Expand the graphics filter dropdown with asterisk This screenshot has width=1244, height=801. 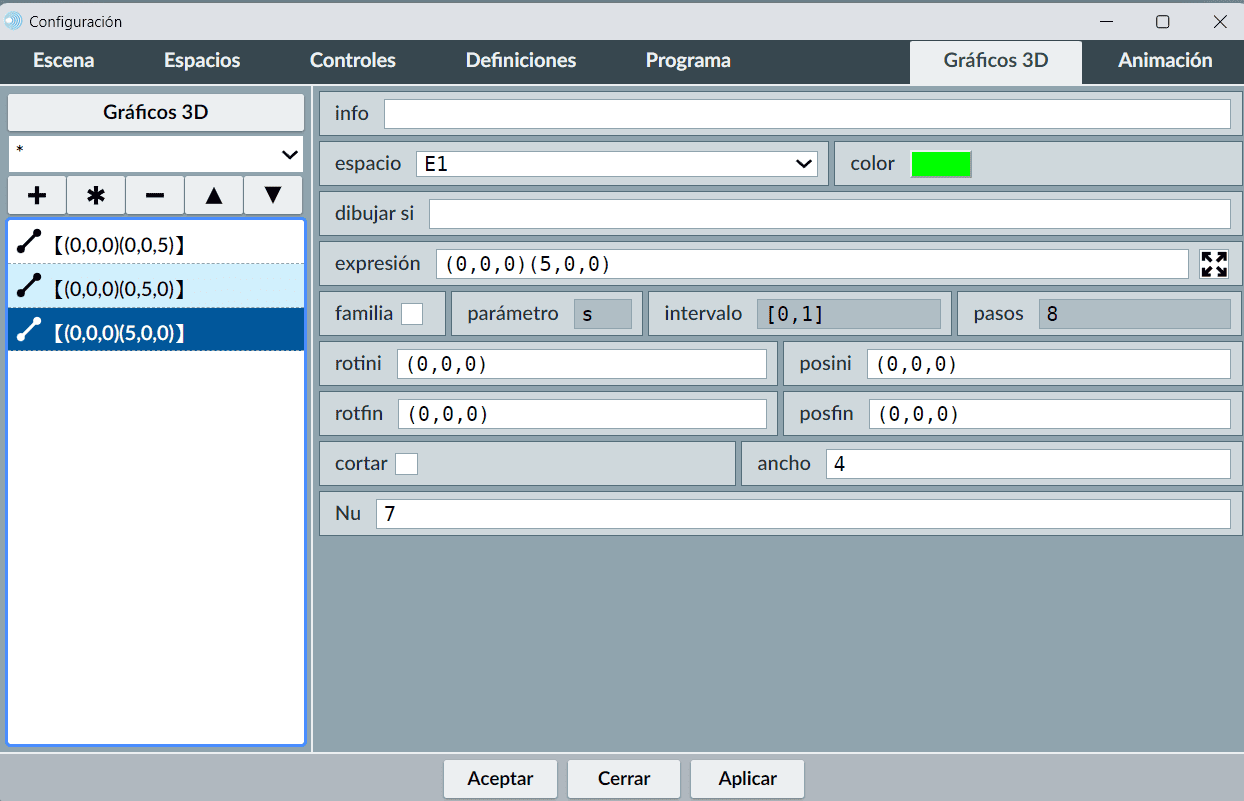(156, 154)
